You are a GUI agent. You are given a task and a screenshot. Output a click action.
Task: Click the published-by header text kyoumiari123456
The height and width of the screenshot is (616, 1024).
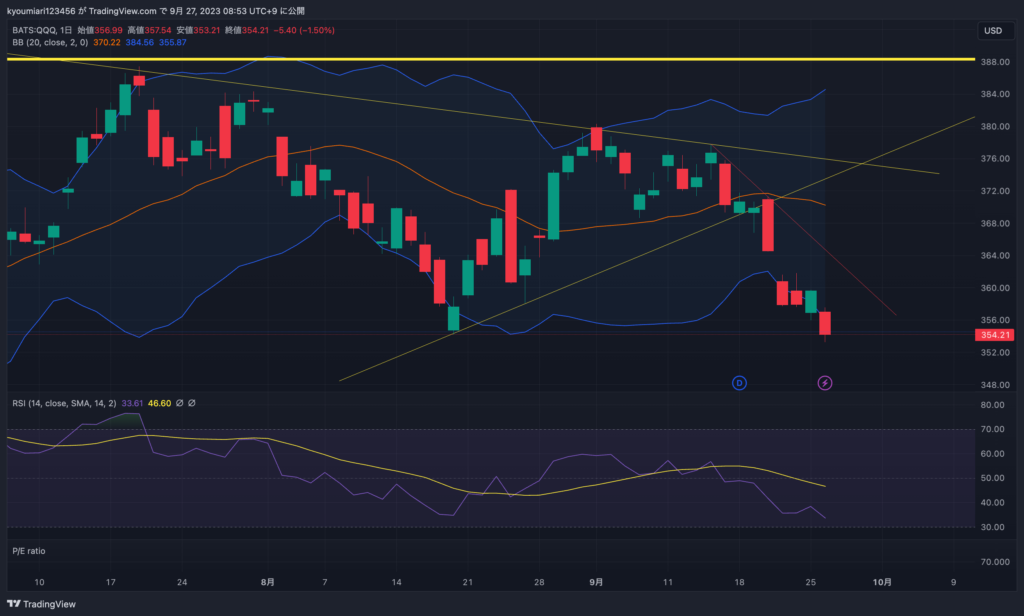(41, 10)
